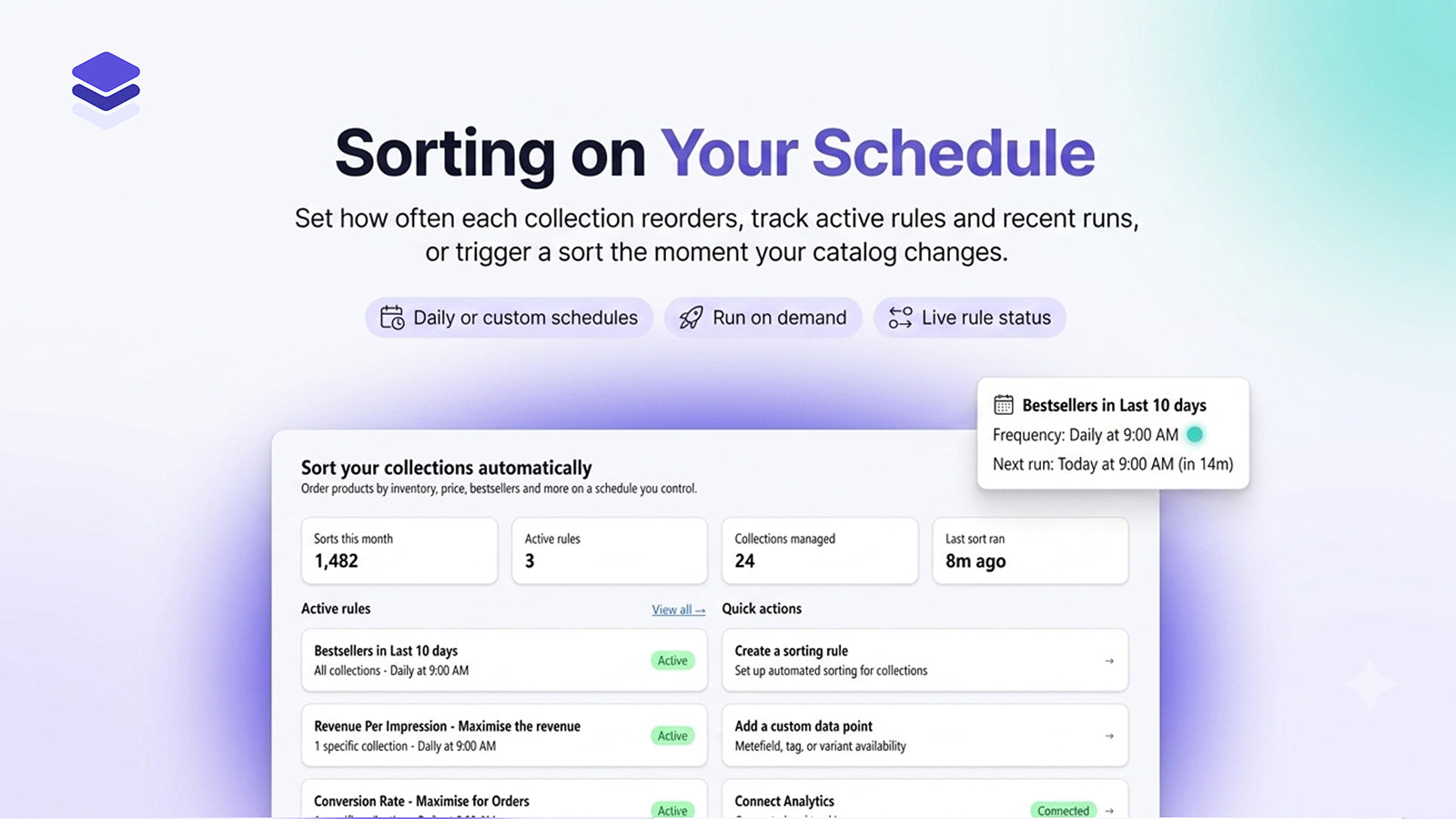The image size is (1456, 819).
Task: Toggle Active badge on Conversion Rate rule
Action: 672,809
